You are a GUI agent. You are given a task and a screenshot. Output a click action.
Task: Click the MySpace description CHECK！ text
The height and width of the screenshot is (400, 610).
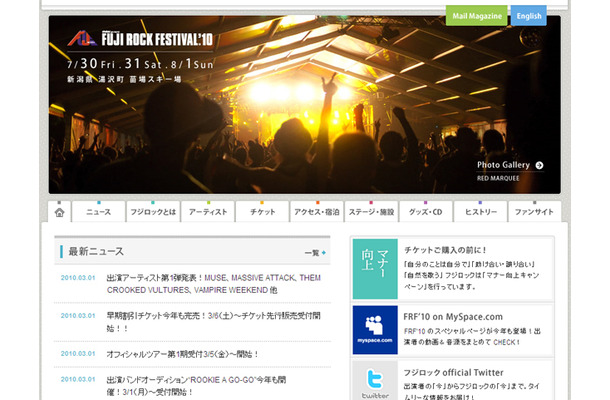507,342
